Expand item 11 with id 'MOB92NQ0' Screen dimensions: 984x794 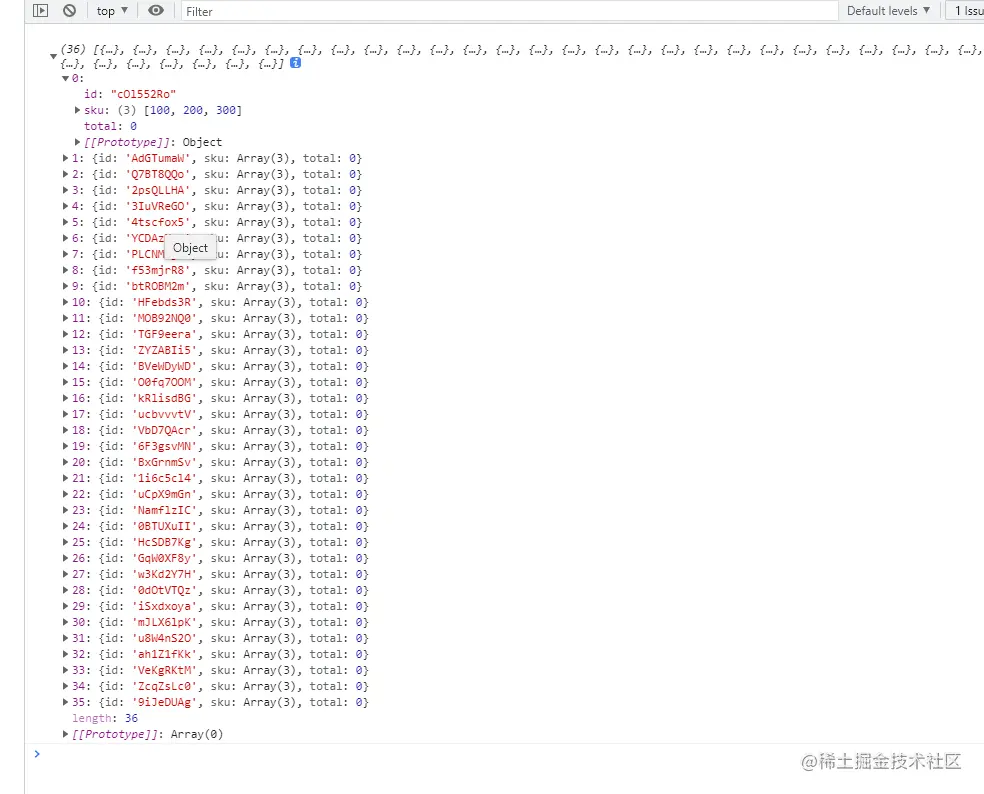click(65, 318)
